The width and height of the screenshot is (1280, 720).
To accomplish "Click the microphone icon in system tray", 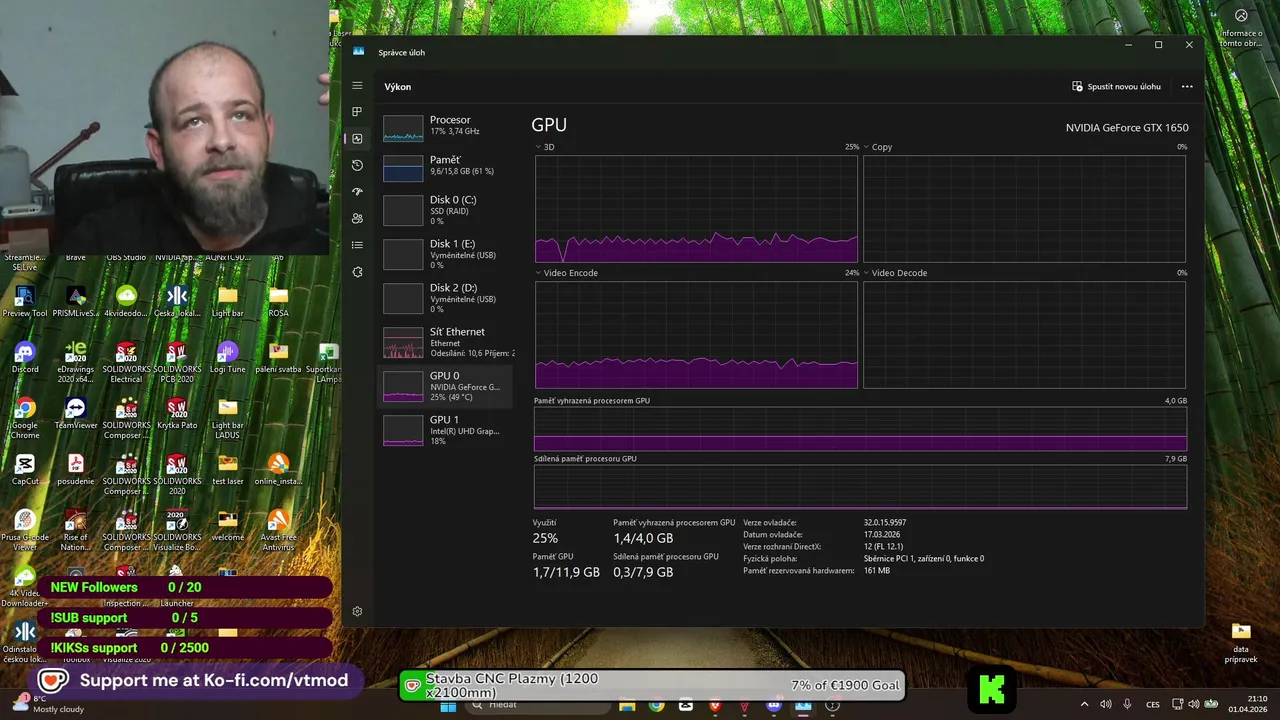I will pos(1127,704).
